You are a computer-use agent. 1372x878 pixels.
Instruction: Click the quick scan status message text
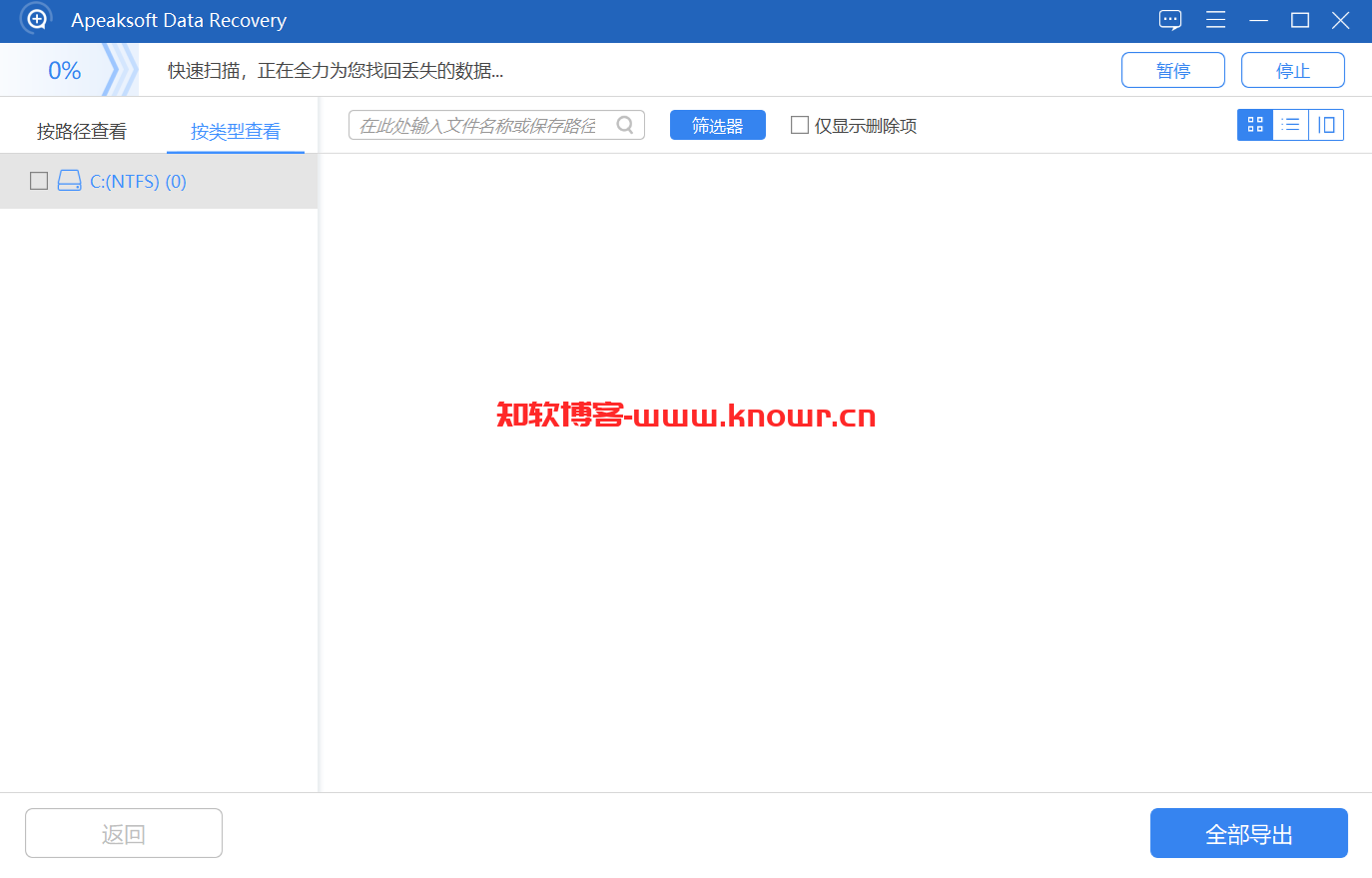click(336, 70)
